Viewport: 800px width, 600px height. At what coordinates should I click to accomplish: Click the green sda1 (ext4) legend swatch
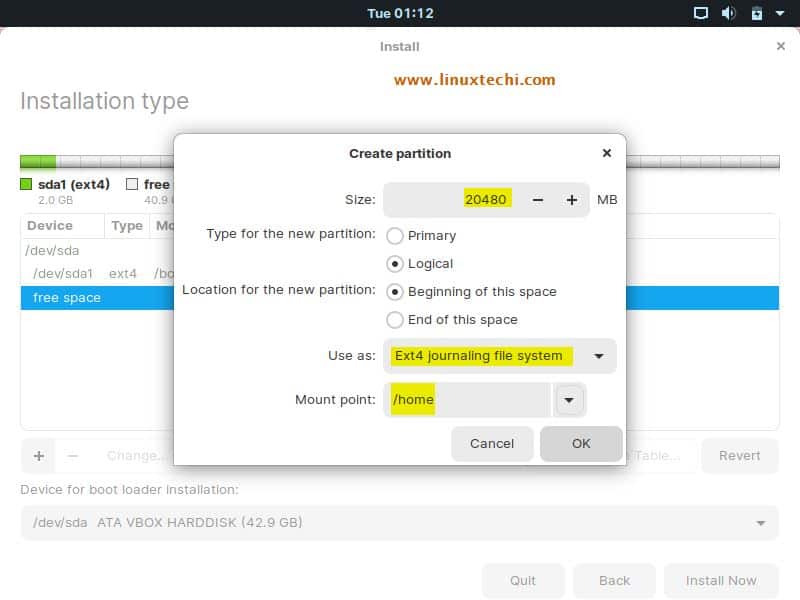[x=26, y=184]
